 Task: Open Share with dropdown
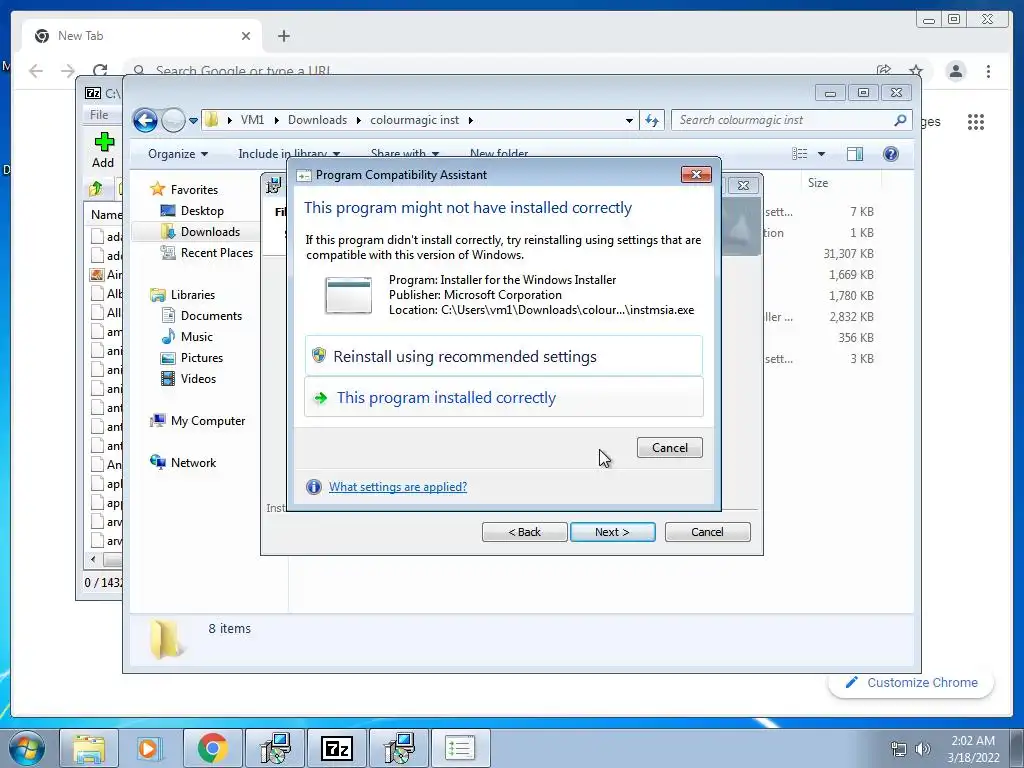[404, 154]
